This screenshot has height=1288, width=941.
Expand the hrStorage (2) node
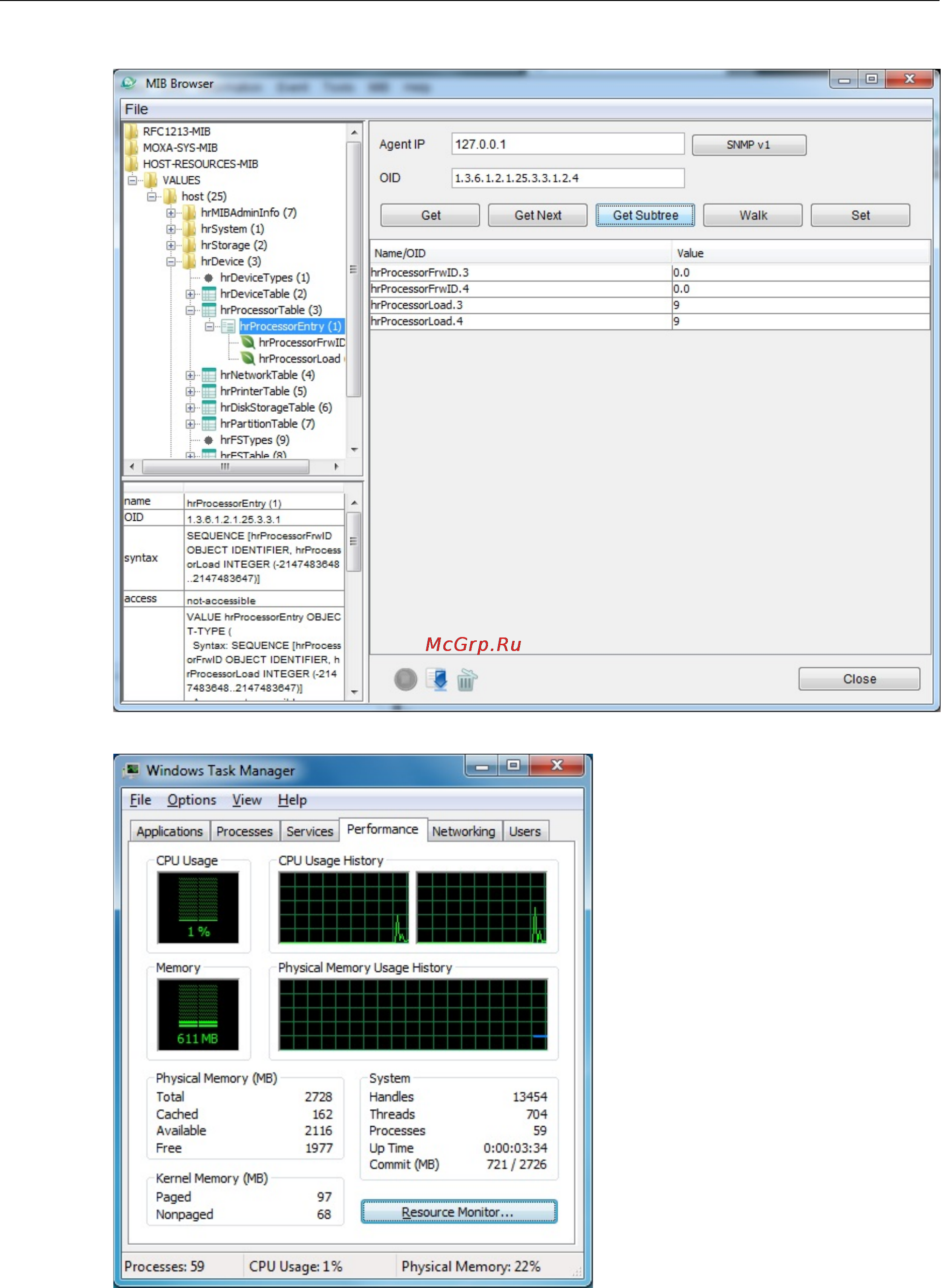(x=171, y=246)
